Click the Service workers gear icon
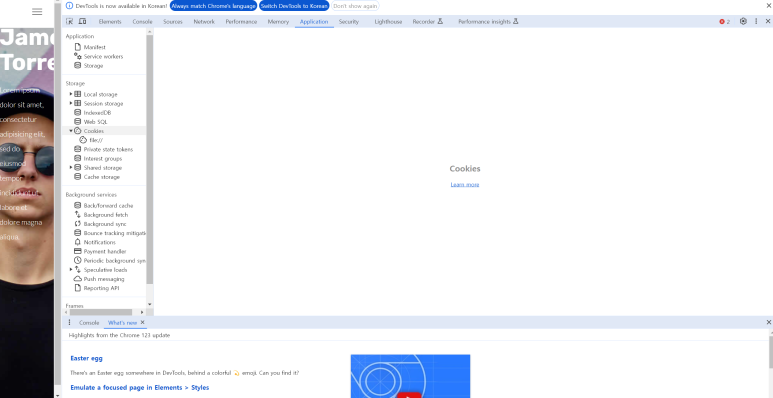This screenshot has height=398, width=773. click(77, 56)
